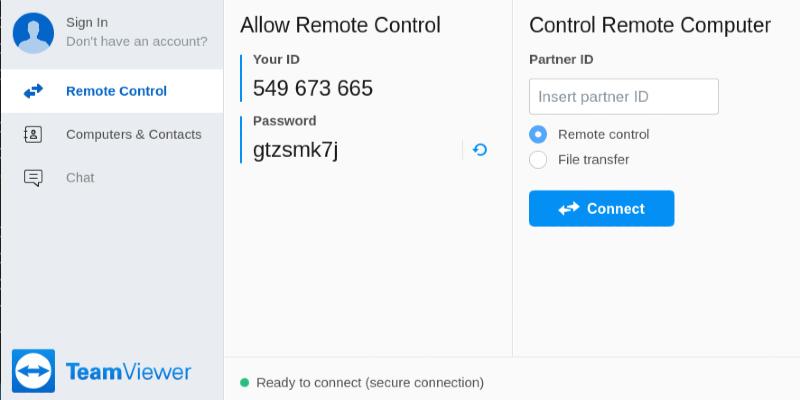The width and height of the screenshot is (800, 400).
Task: Open the Remote Control tab label
Action: point(116,91)
